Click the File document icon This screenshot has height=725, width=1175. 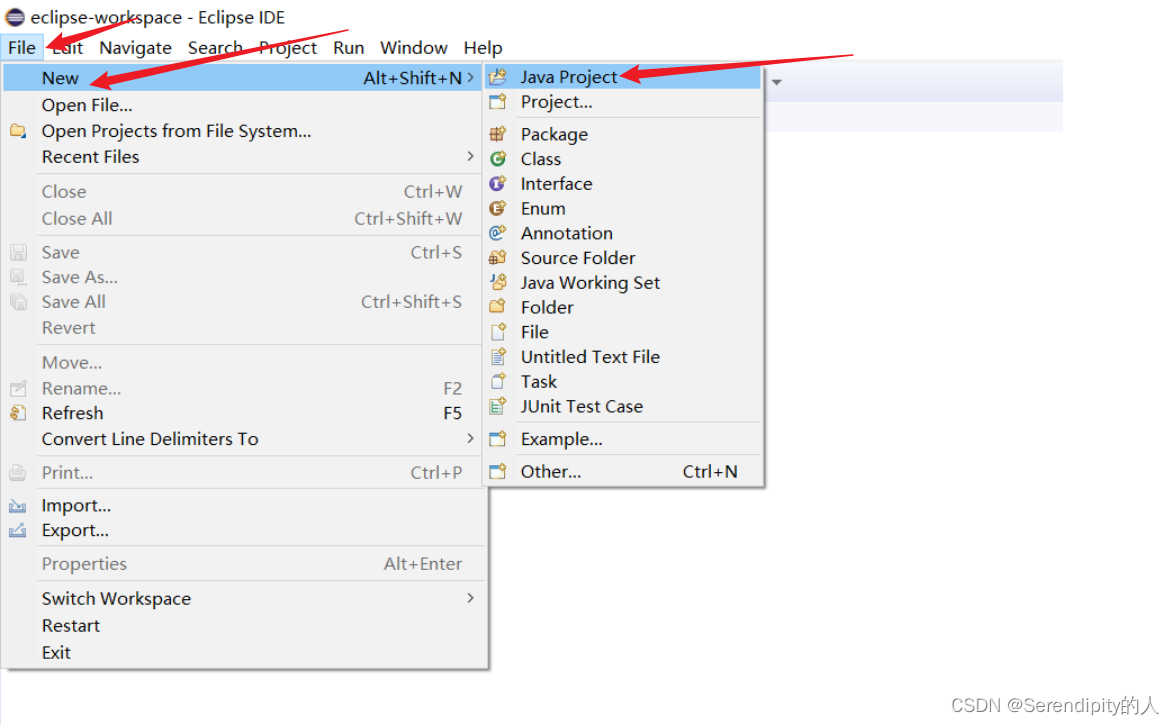point(498,332)
